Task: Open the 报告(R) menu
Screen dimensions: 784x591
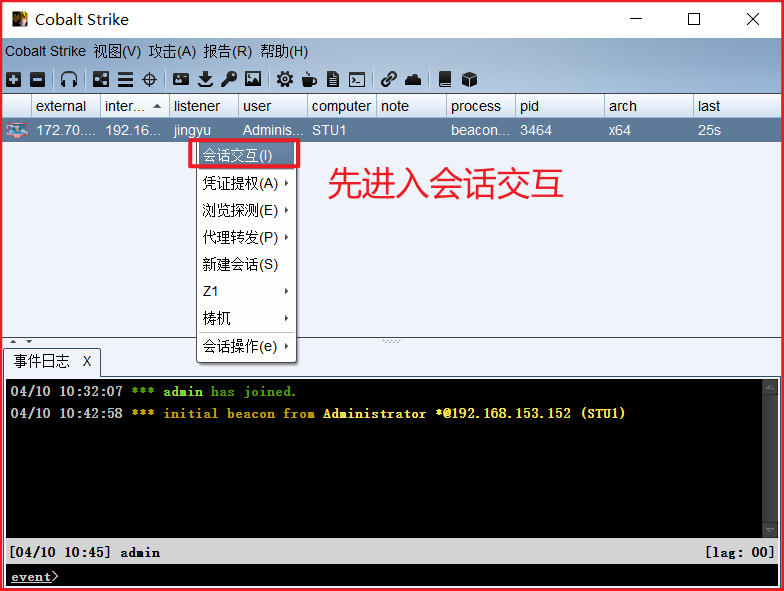Action: tap(228, 51)
